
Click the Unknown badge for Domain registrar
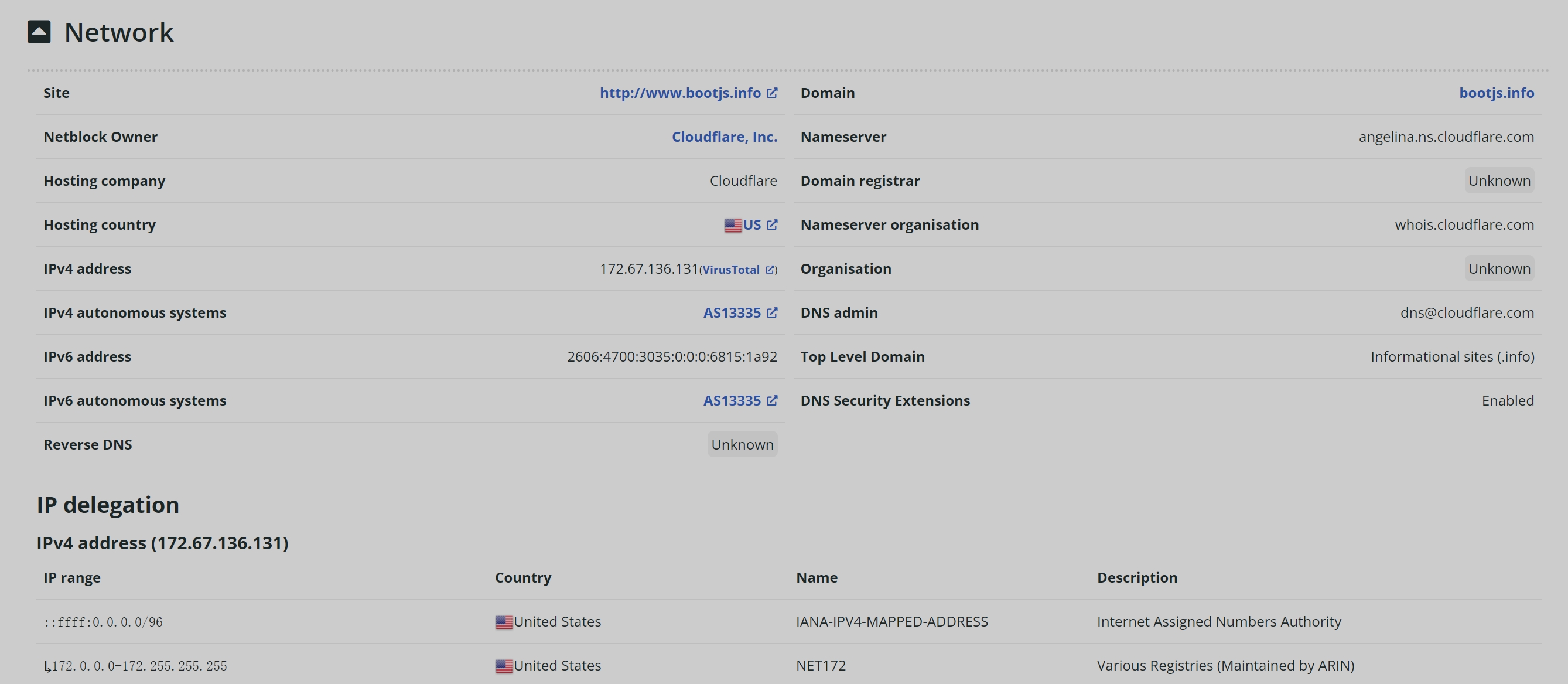click(x=1499, y=181)
